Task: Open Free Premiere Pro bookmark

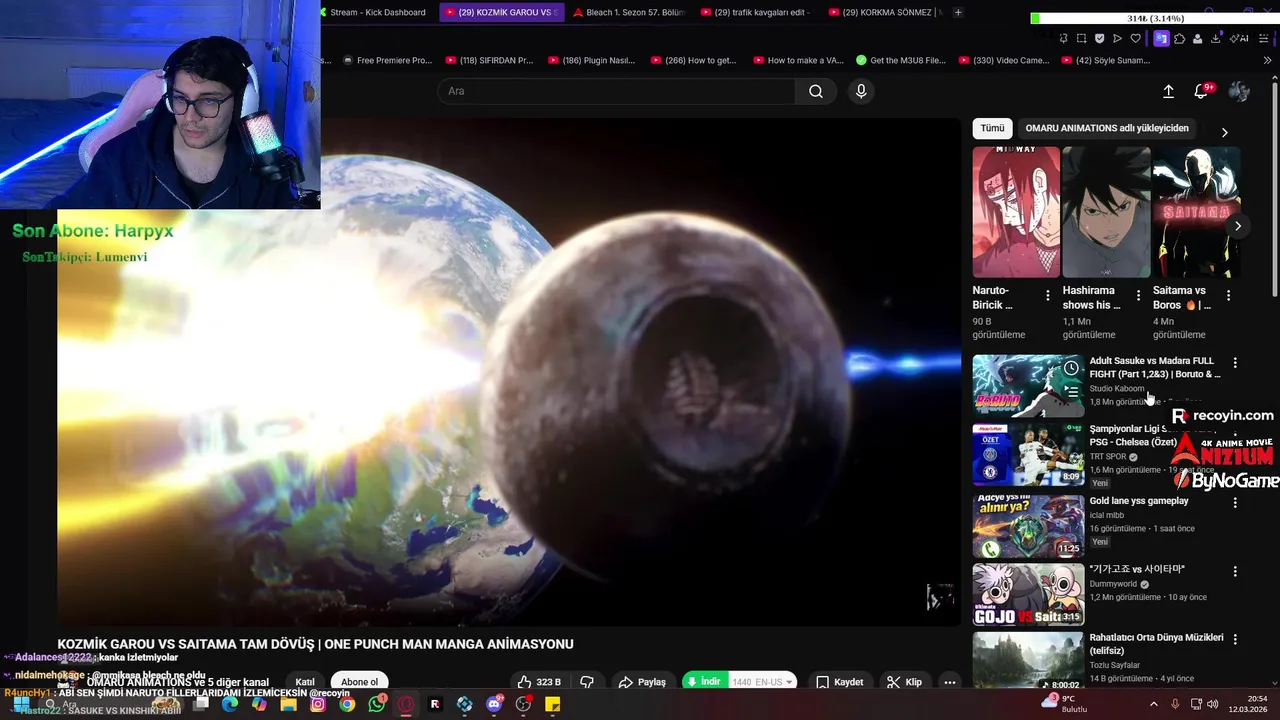Action: pyautogui.click(x=387, y=60)
